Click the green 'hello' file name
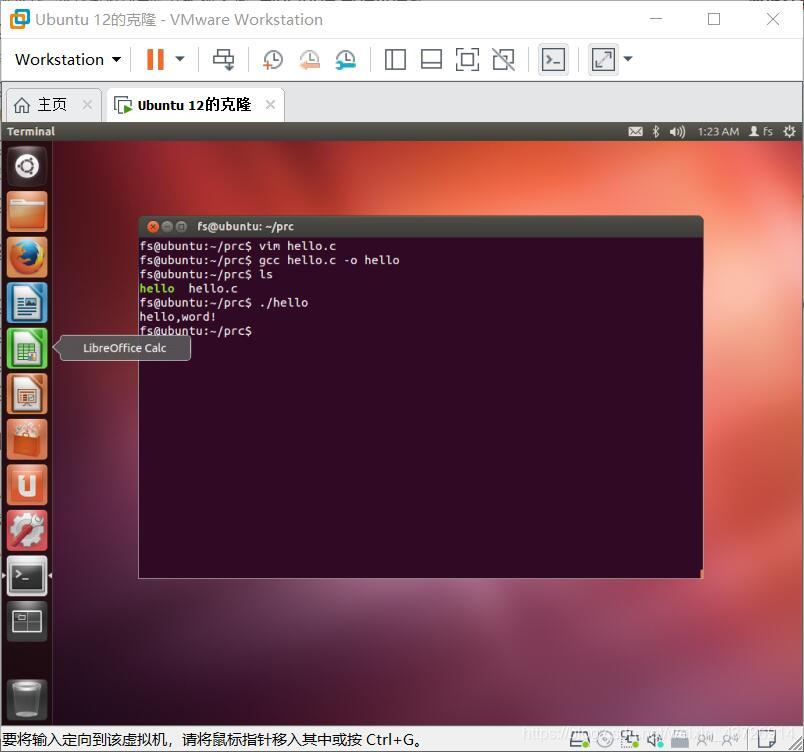Viewport: 804px width, 752px height. tap(157, 289)
